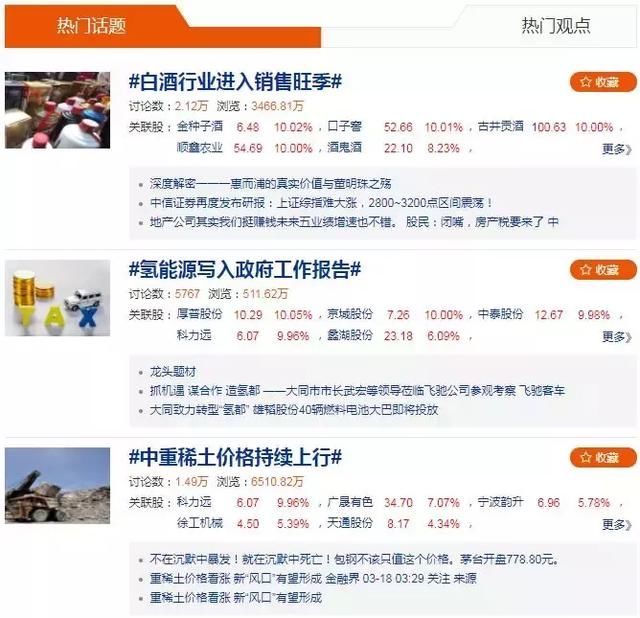Read post 抓机遇 谋合作 造氢都
This screenshot has height=618, width=640.
(357, 391)
